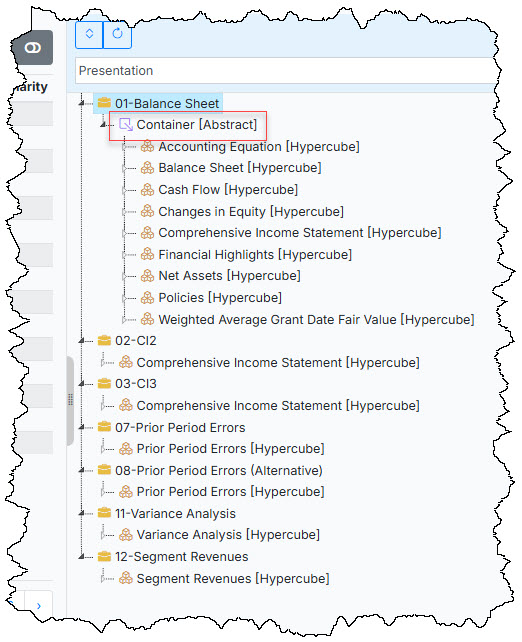This screenshot has width=522, height=642.
Task: Click the Cash Flow hypercube icon
Action: [x=147, y=190]
